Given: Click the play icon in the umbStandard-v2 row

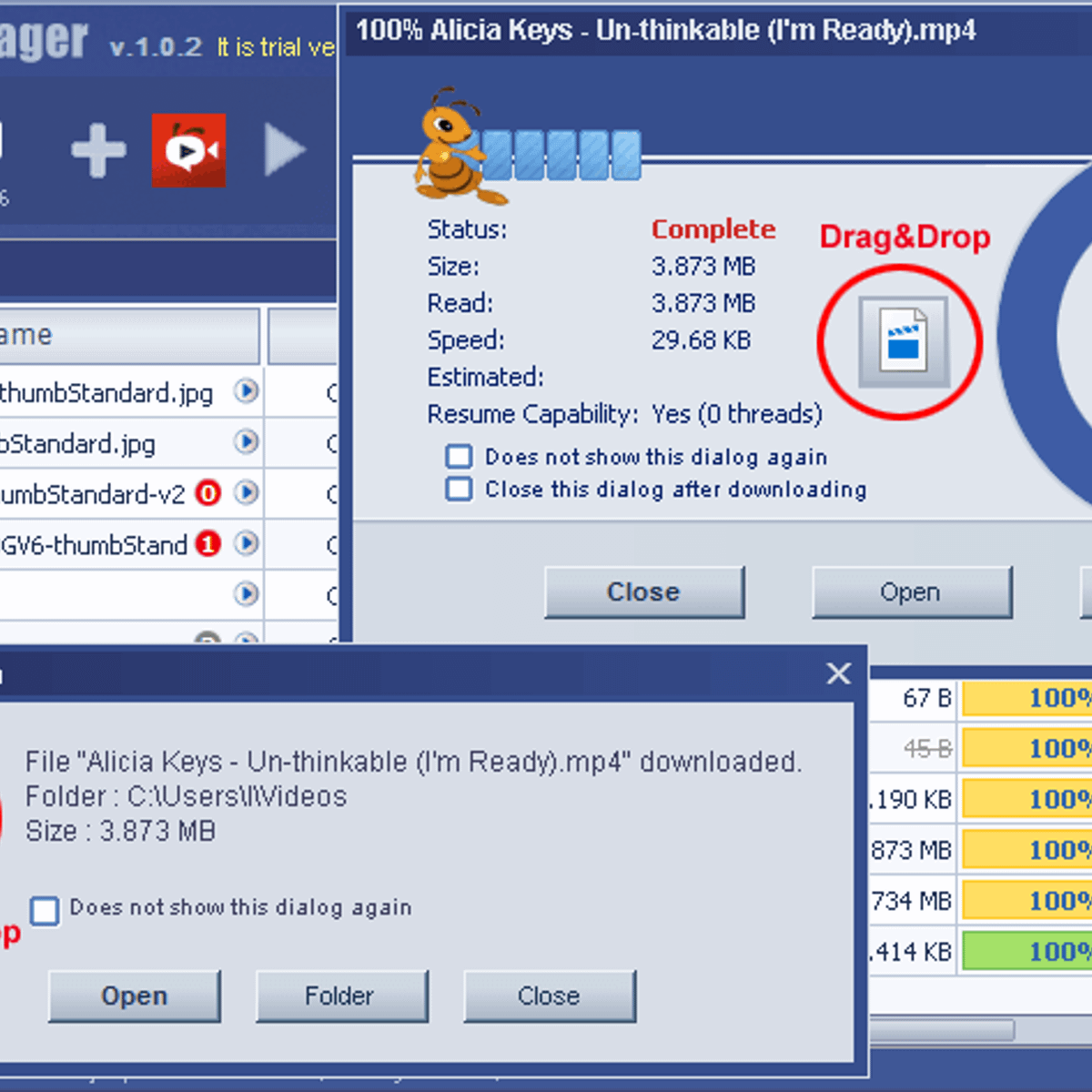Looking at the screenshot, I should pos(246,493).
